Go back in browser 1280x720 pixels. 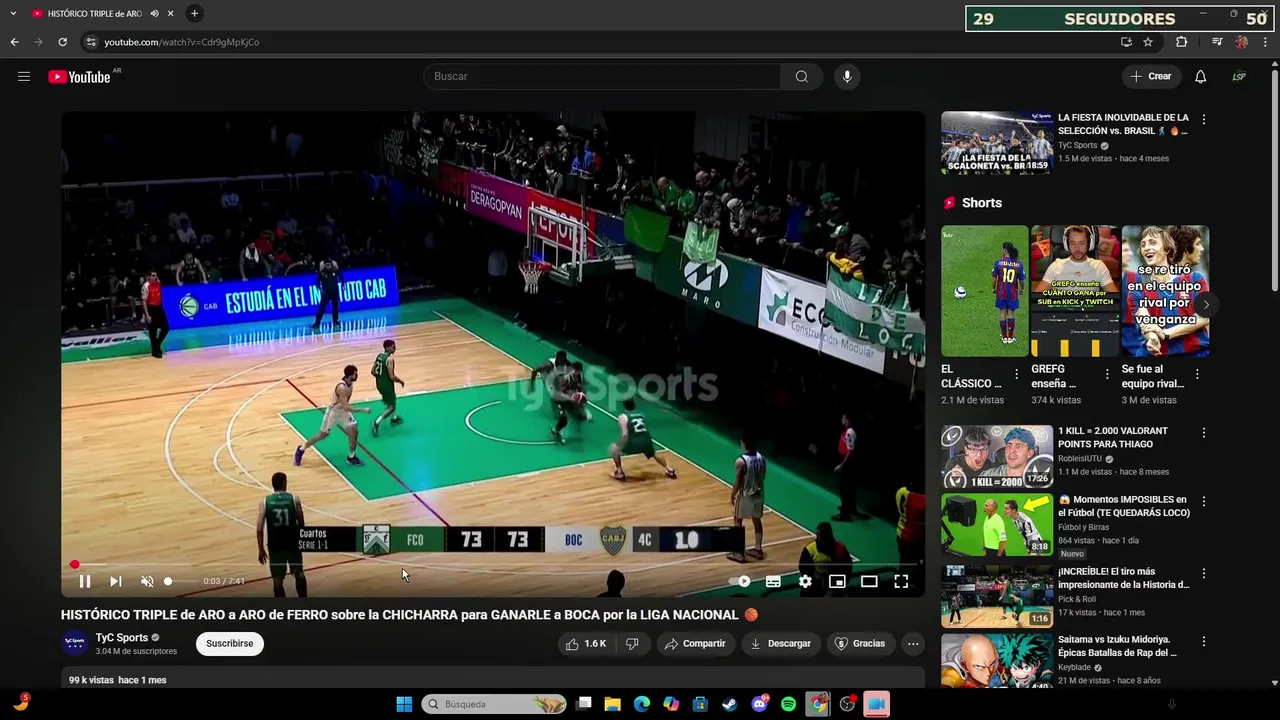click(x=15, y=42)
